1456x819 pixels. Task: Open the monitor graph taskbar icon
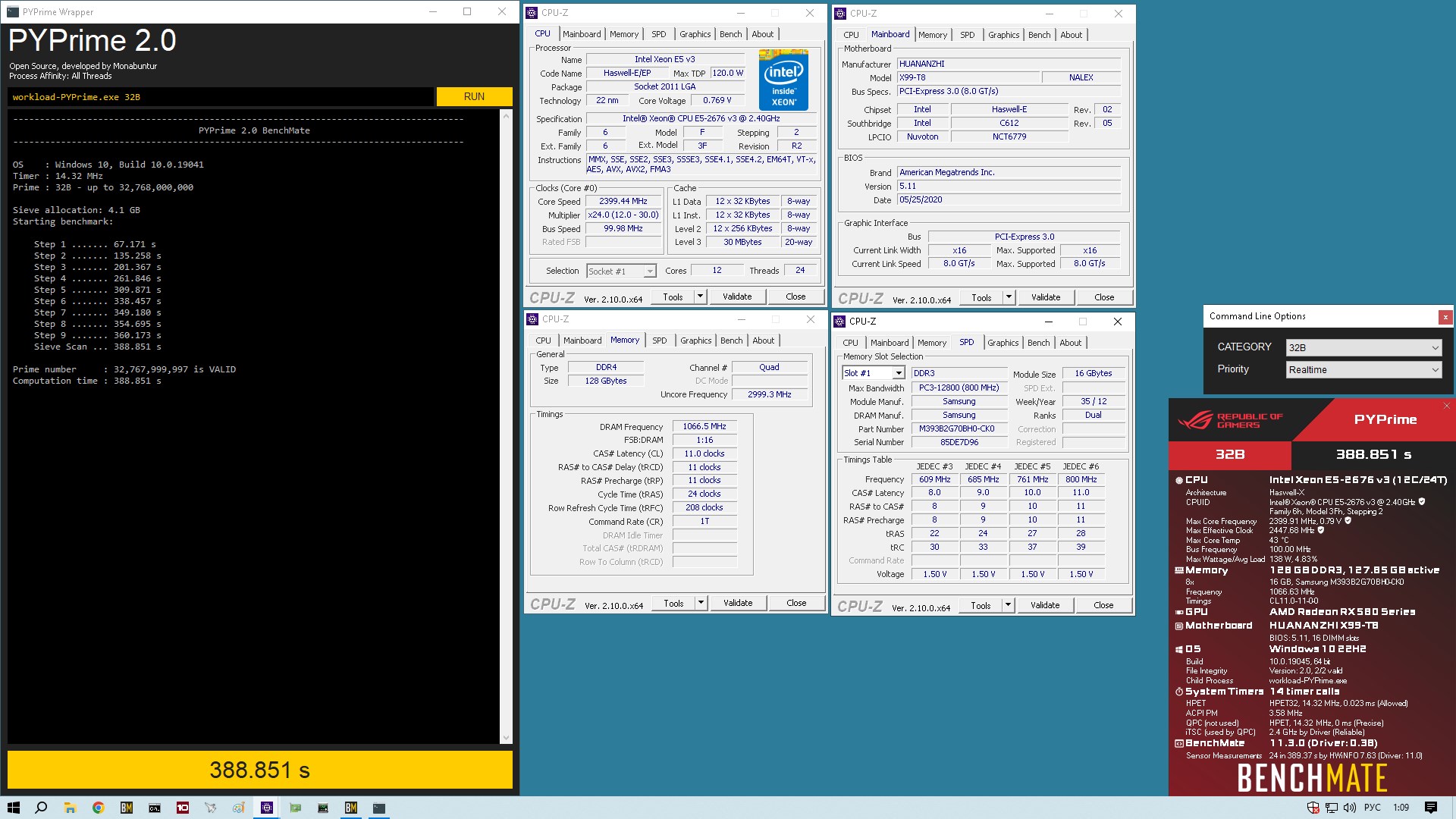pos(323,808)
